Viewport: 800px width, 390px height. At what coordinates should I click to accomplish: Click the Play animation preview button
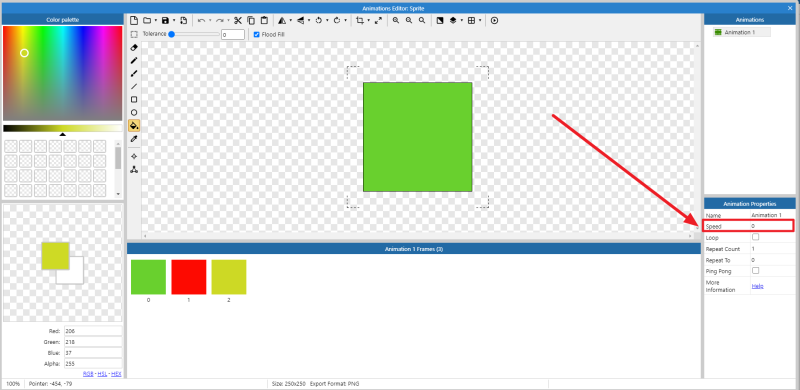tap(494, 20)
